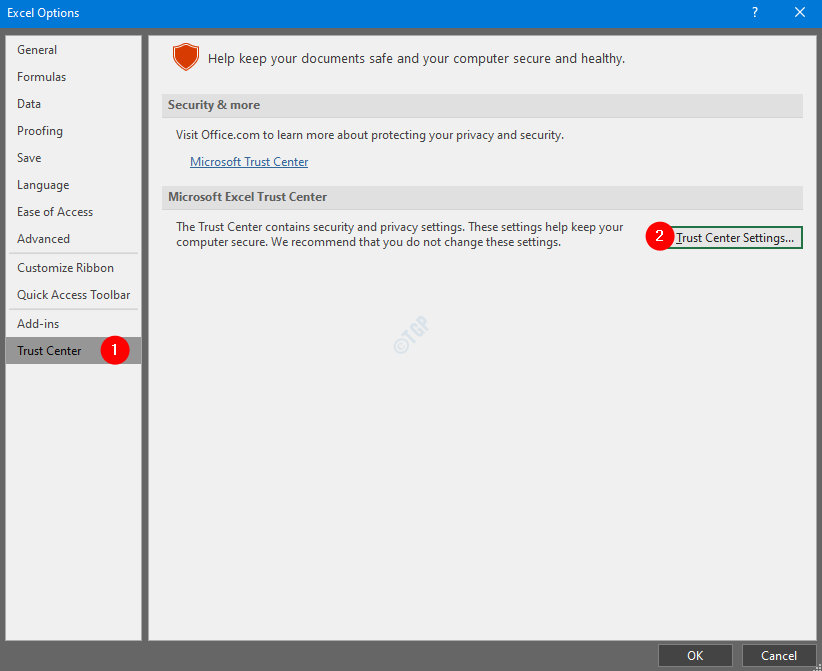Follow the Microsoft Trust Center link
This screenshot has height=671, width=822.
point(249,162)
